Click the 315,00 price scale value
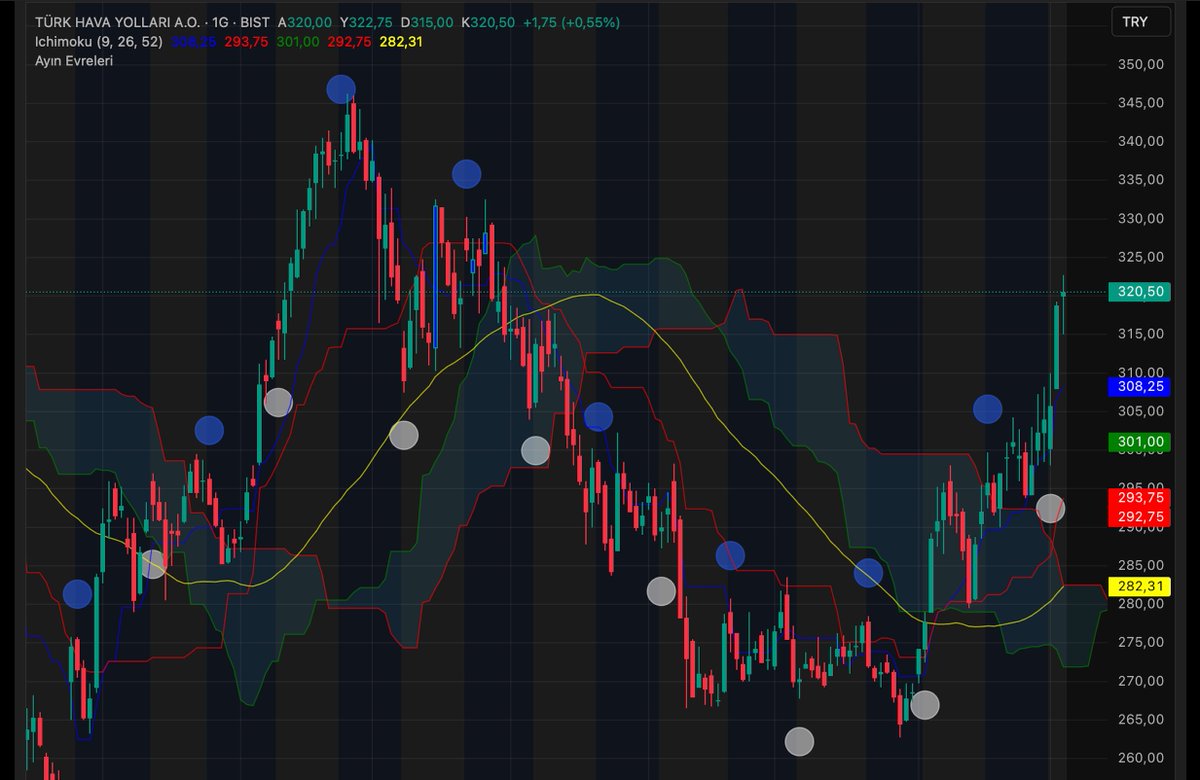This screenshot has width=1200, height=780. click(1142, 333)
